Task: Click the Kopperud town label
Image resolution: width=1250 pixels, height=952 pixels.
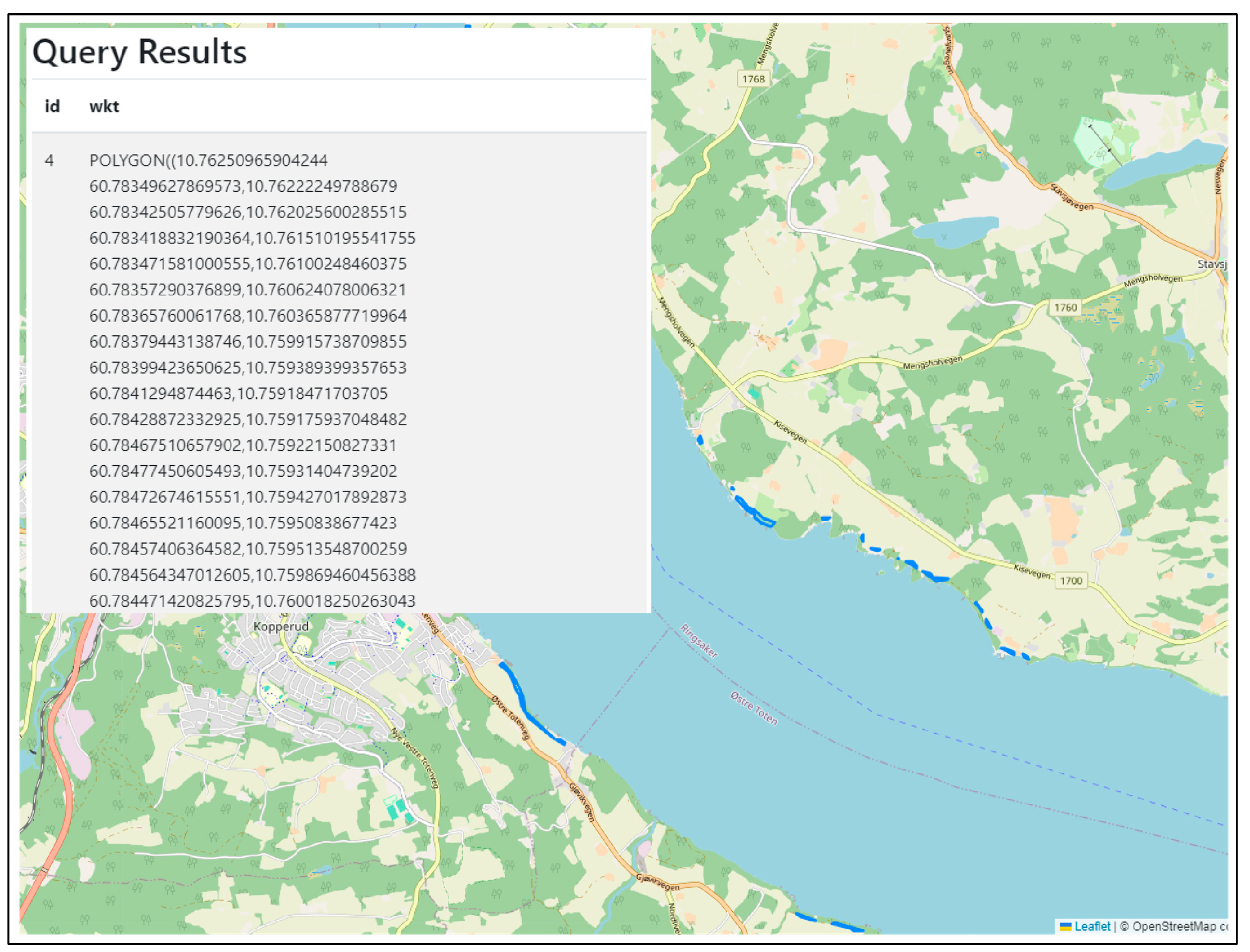Action: (x=281, y=626)
